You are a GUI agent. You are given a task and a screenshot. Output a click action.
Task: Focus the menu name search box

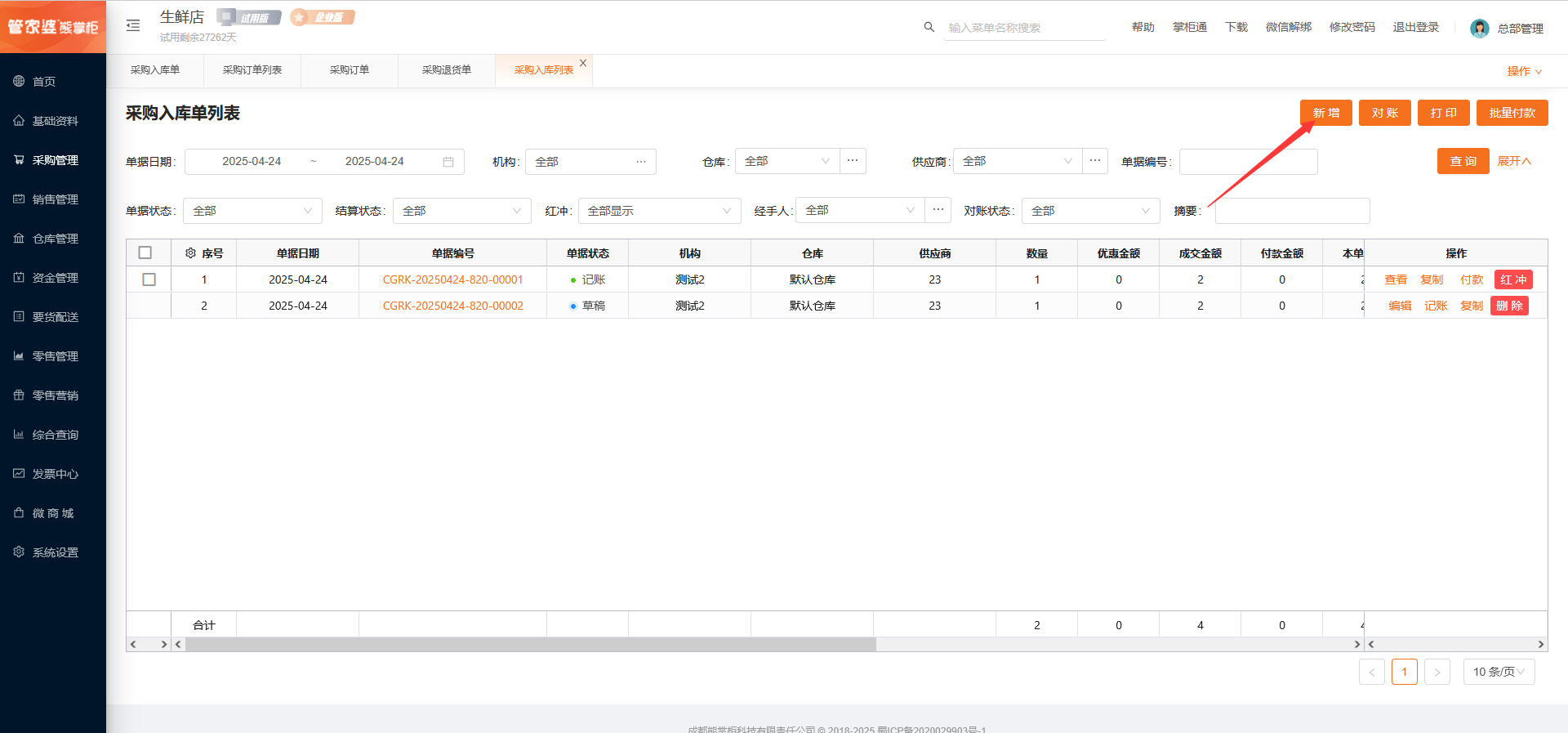tap(1024, 28)
